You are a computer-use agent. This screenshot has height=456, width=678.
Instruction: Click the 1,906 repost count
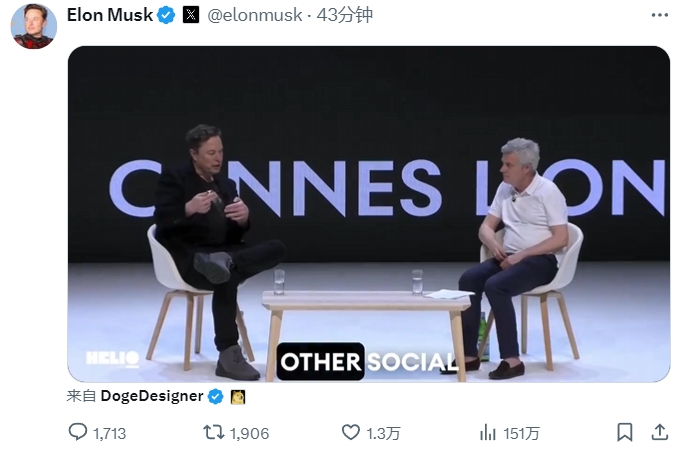(250, 433)
